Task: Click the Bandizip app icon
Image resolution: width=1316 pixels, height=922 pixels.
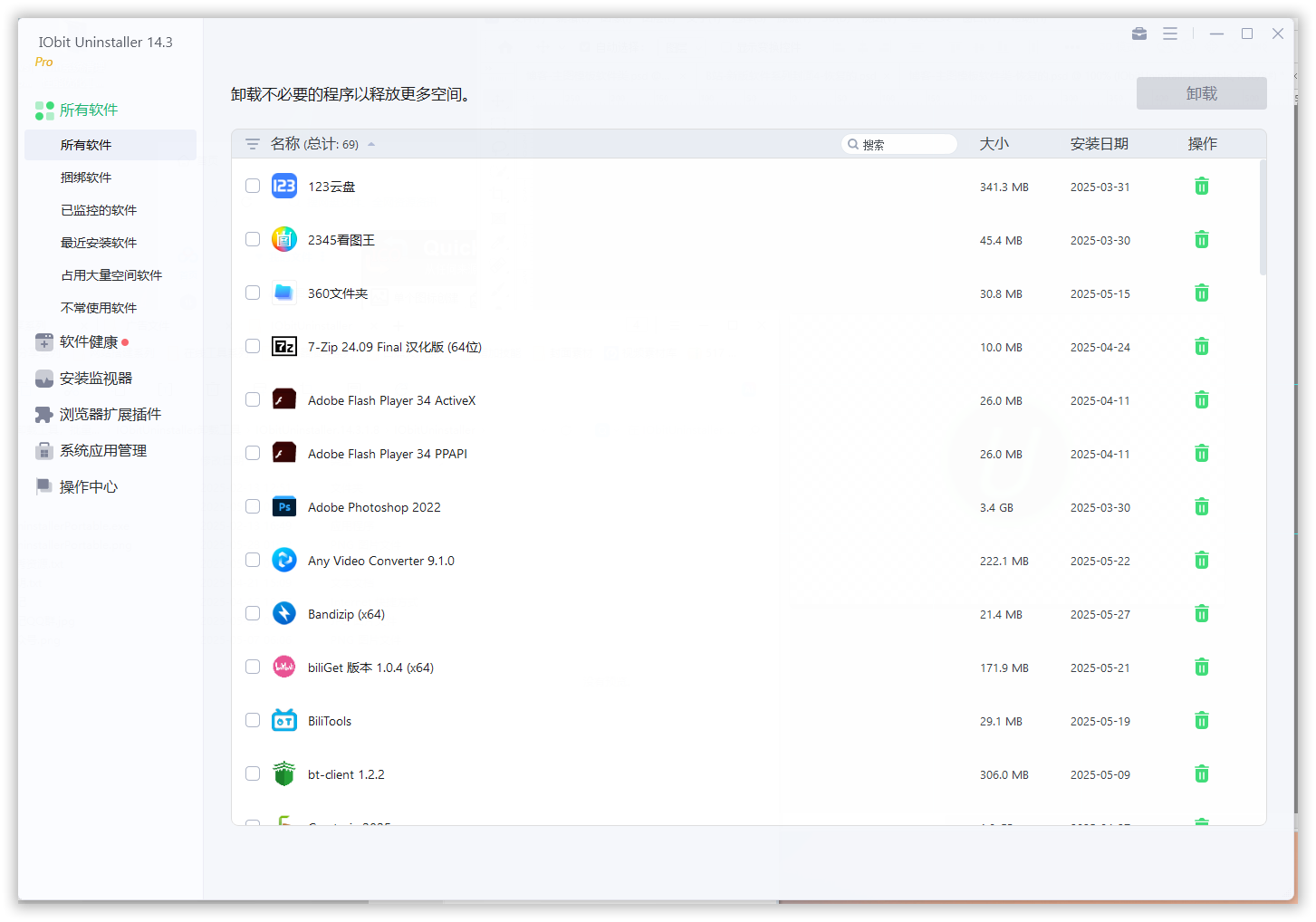Action: point(284,613)
